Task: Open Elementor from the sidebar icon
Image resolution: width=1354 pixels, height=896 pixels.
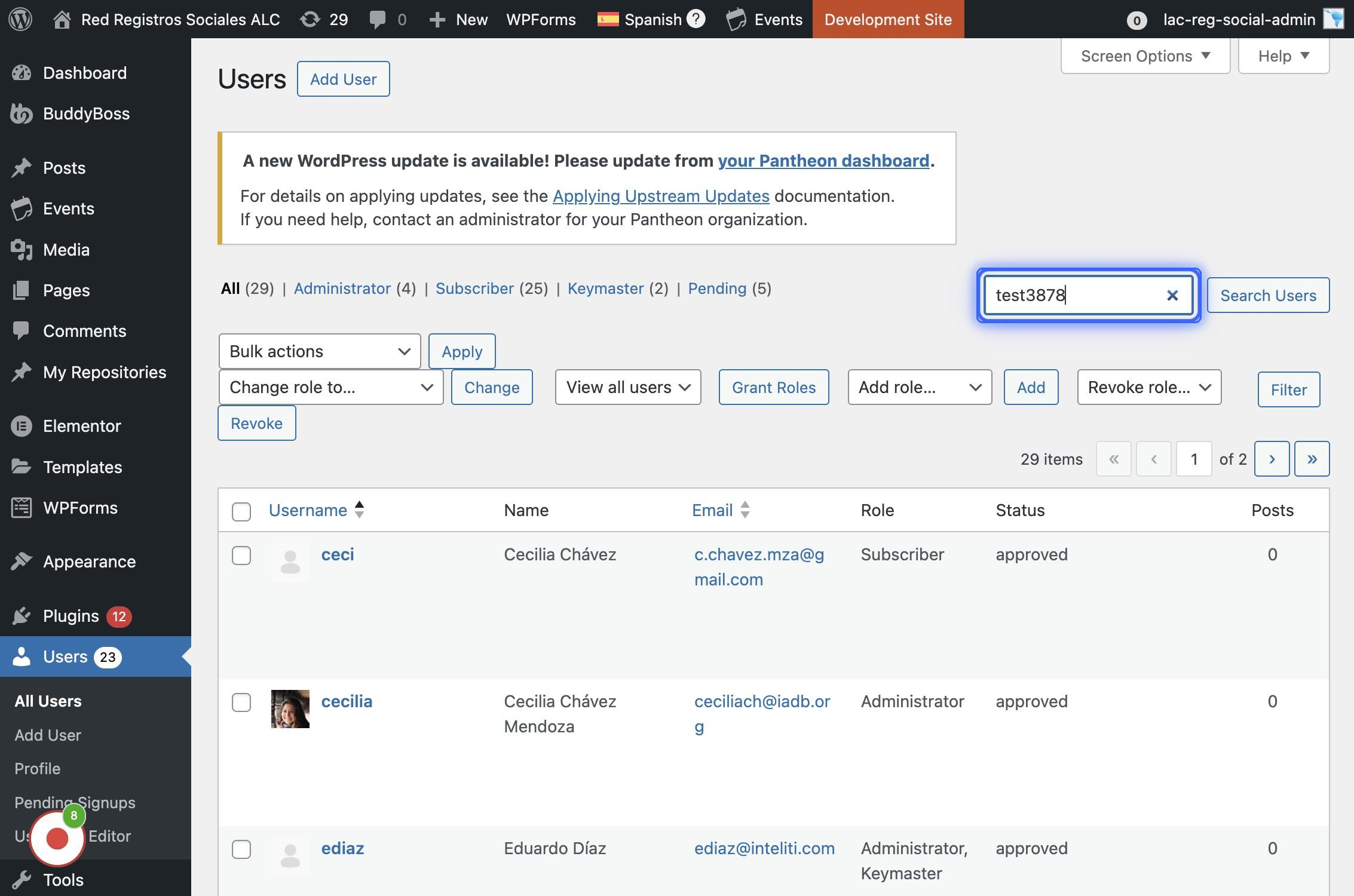Action: 22,426
